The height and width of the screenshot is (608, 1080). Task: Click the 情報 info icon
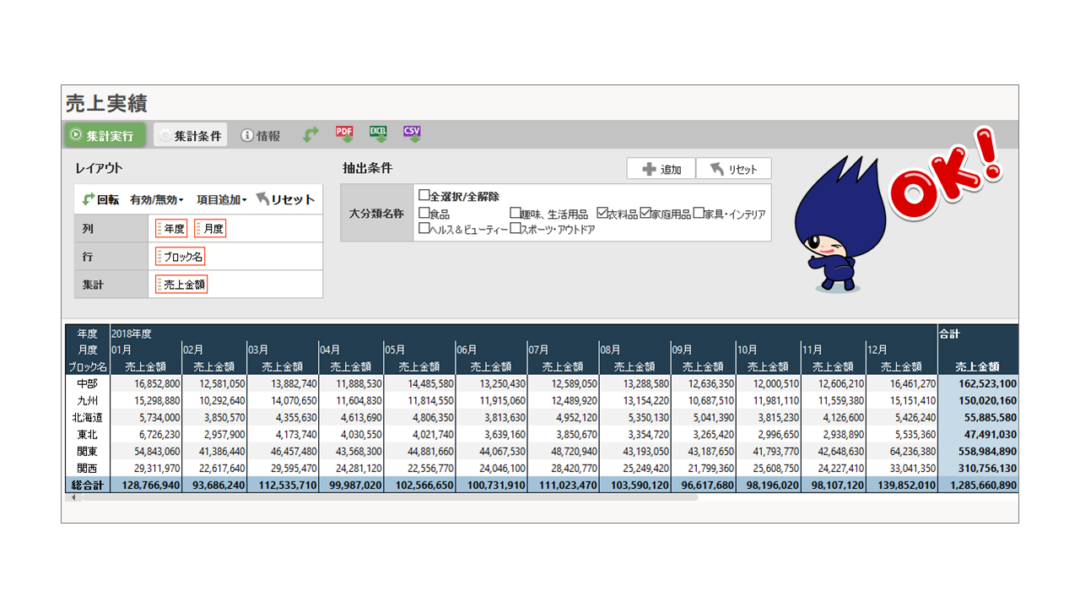click(x=247, y=134)
